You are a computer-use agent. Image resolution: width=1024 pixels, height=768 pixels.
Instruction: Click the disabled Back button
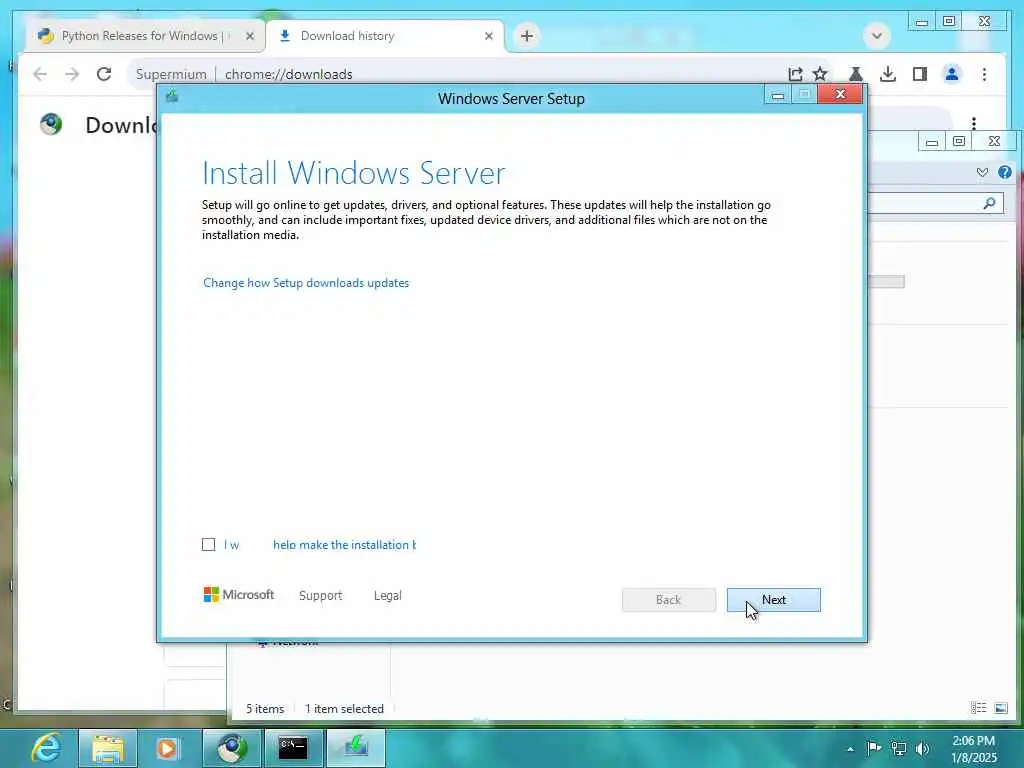pos(668,600)
